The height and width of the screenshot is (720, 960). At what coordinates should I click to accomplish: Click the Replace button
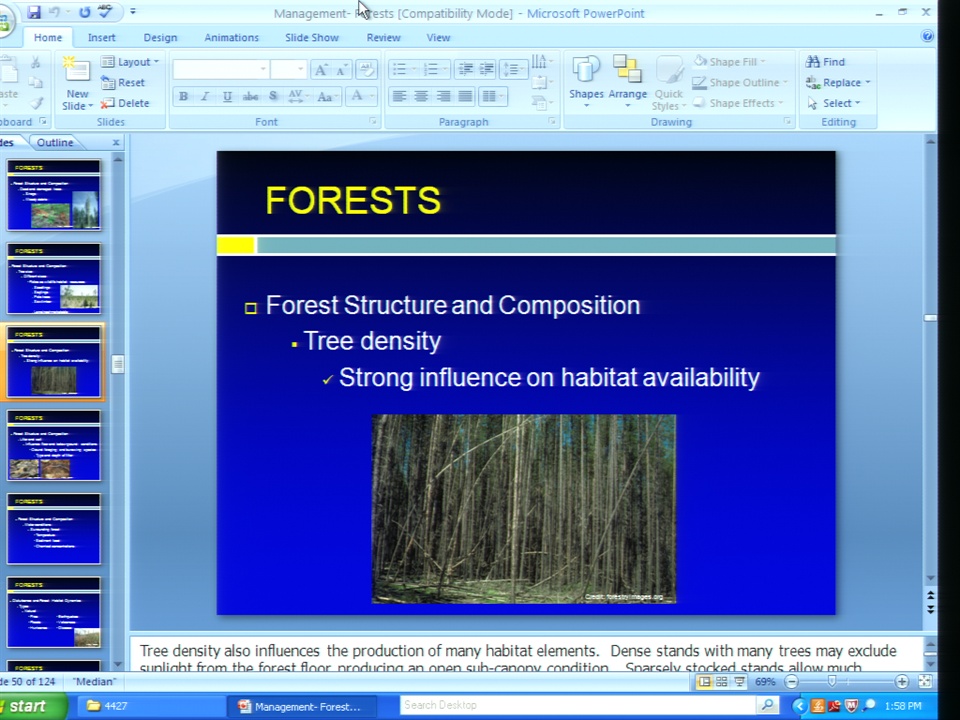838,82
